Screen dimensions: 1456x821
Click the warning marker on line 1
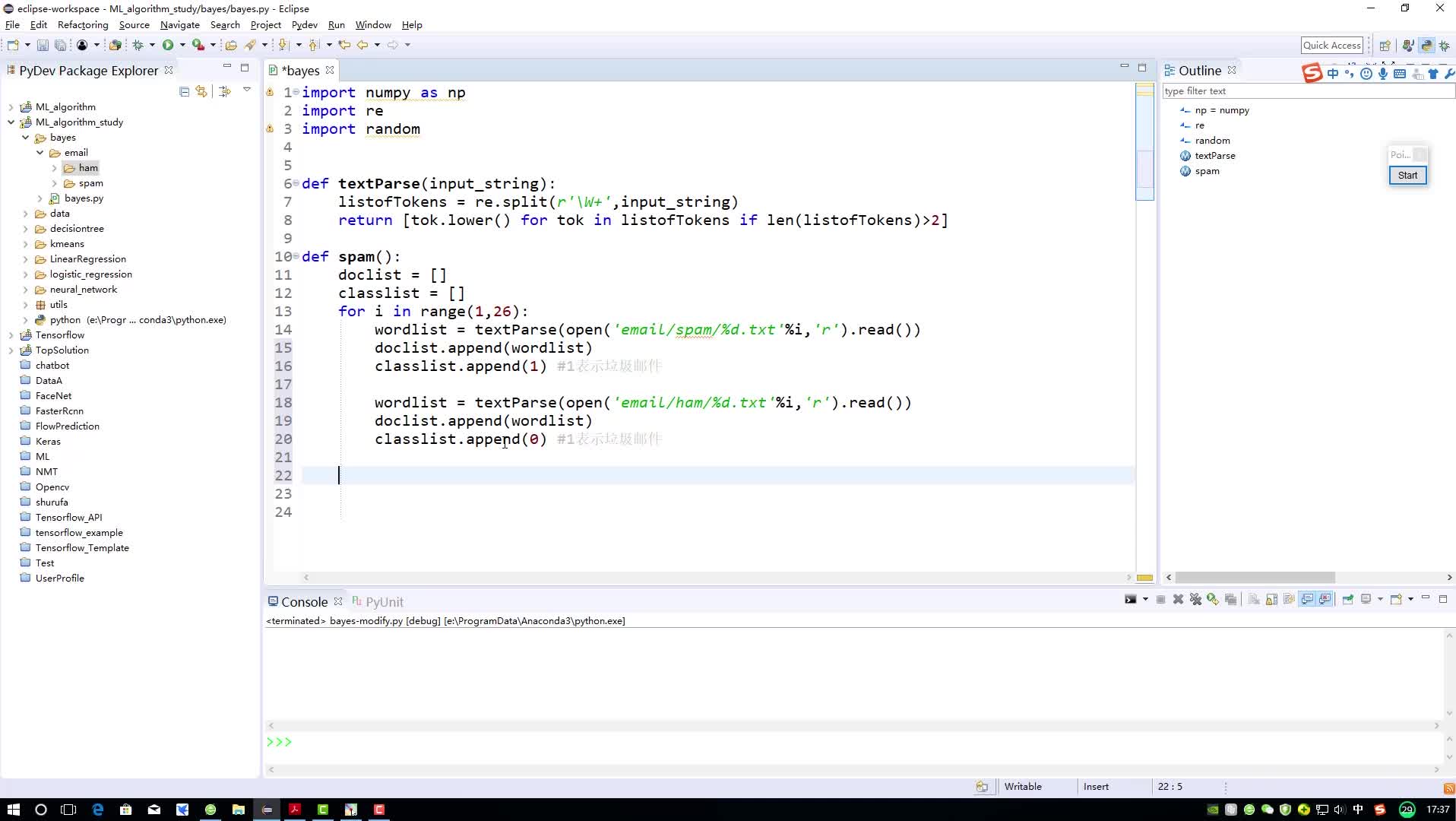tap(270, 92)
